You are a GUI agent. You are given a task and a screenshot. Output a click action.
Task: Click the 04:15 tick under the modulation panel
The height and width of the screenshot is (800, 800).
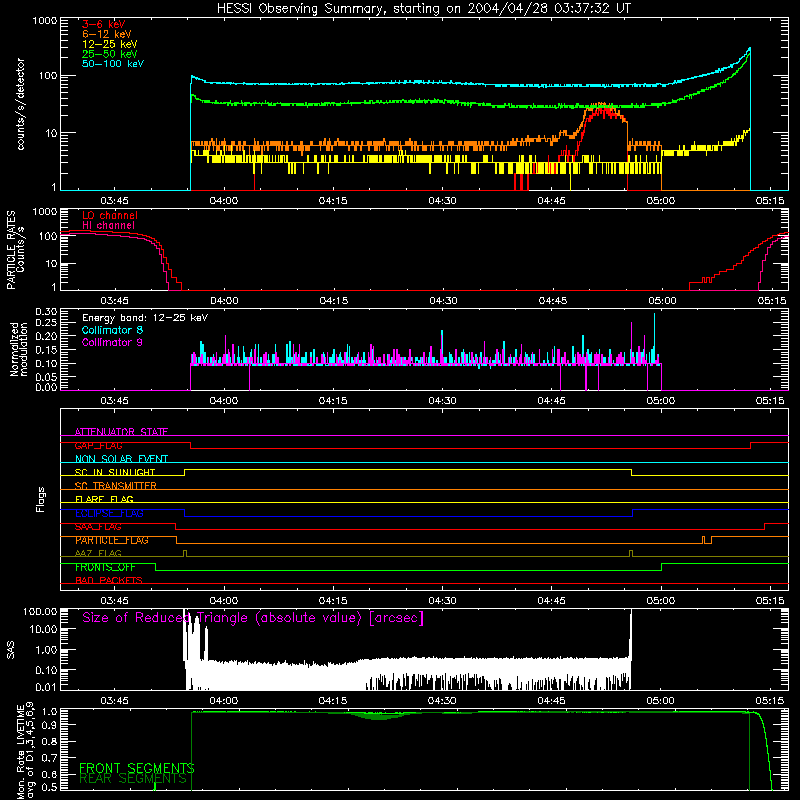[x=333, y=401]
